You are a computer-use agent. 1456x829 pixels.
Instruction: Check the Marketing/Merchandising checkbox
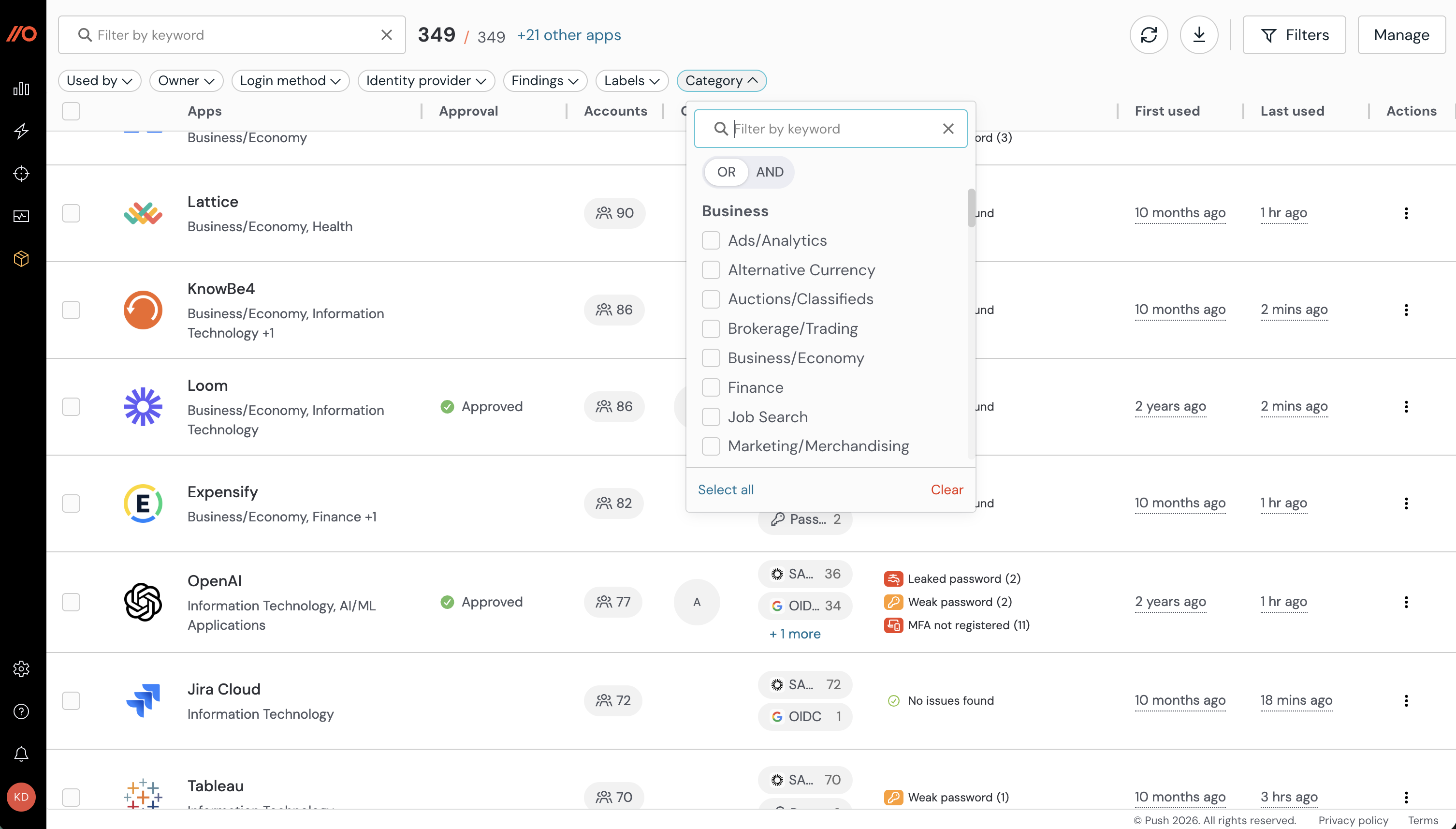711,446
